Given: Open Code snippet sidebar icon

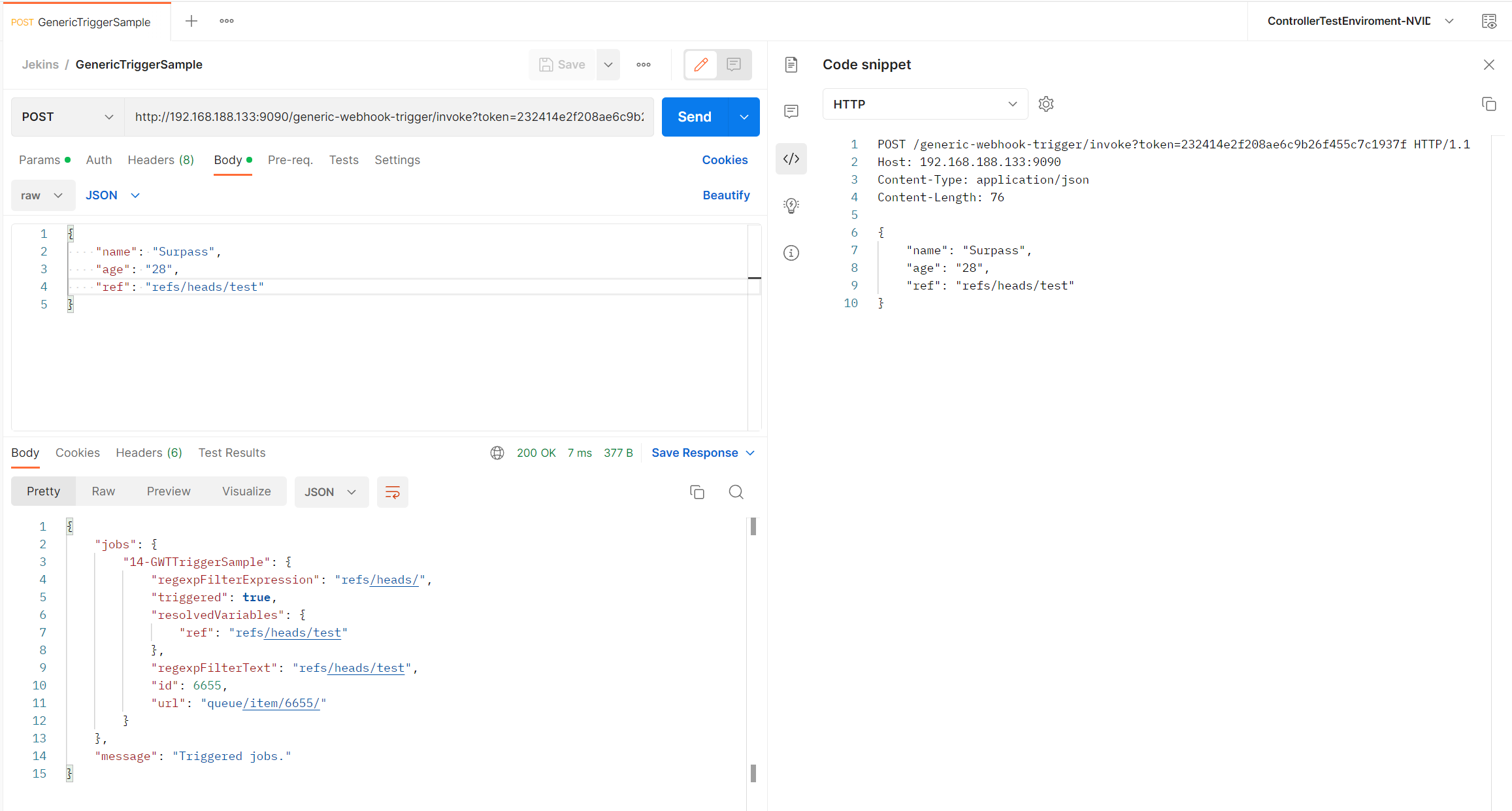Looking at the screenshot, I should [791, 159].
